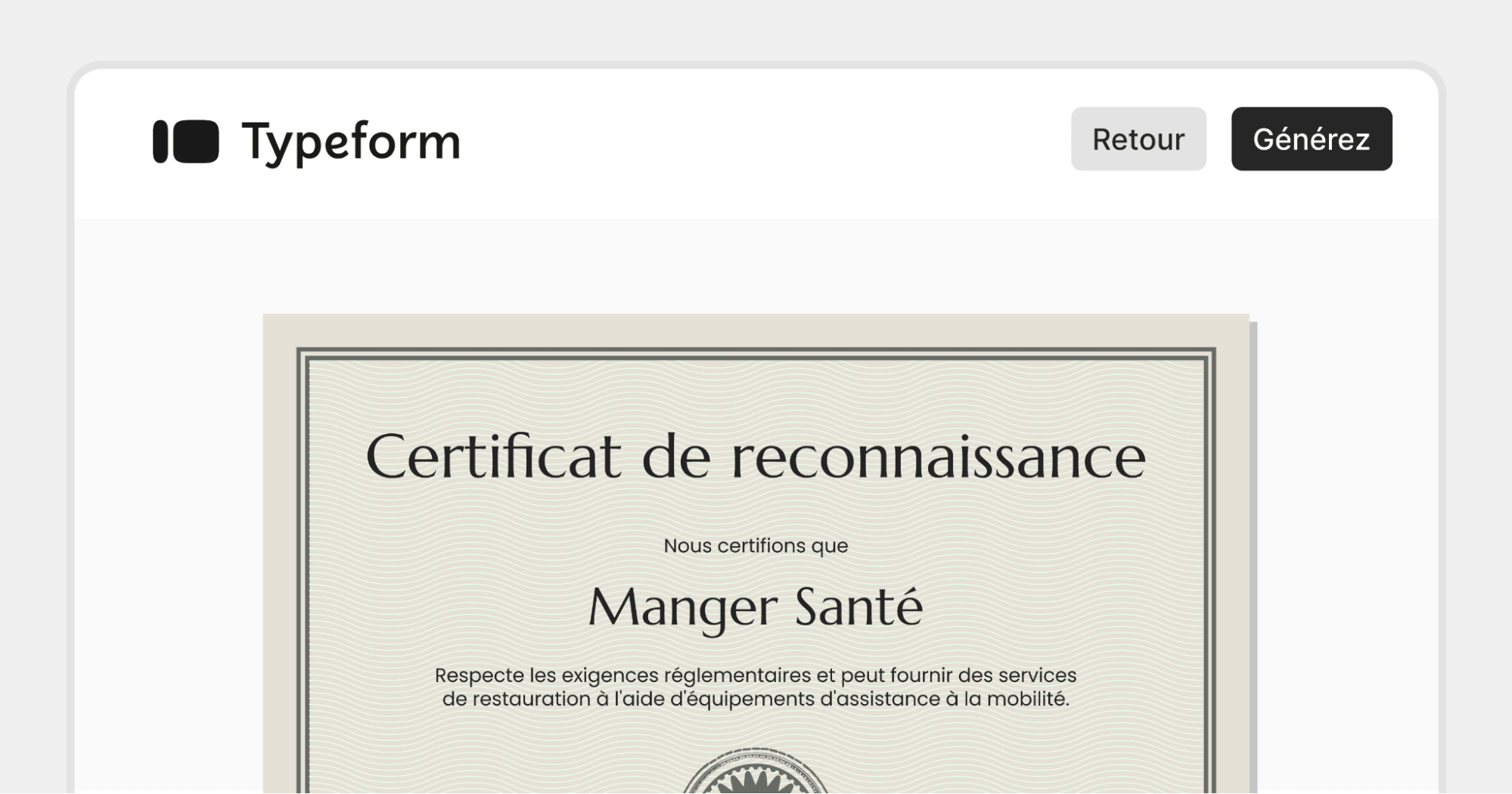
Task: Click the Typeform brand name text
Action: click(x=351, y=142)
